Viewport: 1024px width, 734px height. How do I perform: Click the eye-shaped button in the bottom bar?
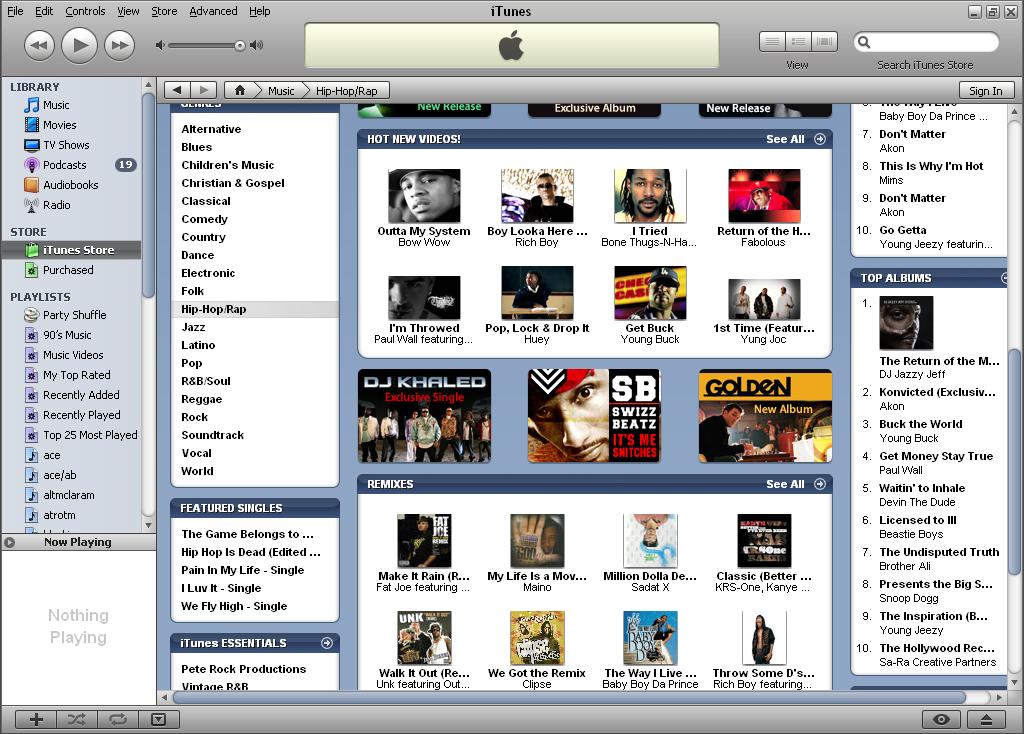941,719
